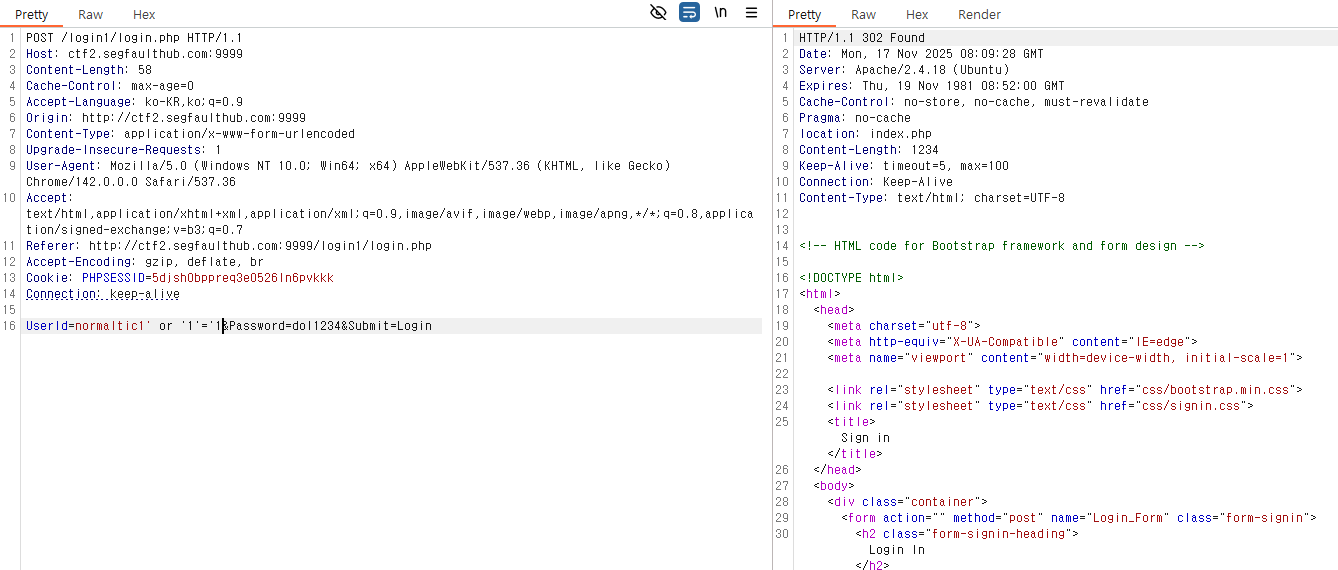This screenshot has width=1338, height=570.
Task: Switch to the response Raw tab
Action: [x=863, y=15]
